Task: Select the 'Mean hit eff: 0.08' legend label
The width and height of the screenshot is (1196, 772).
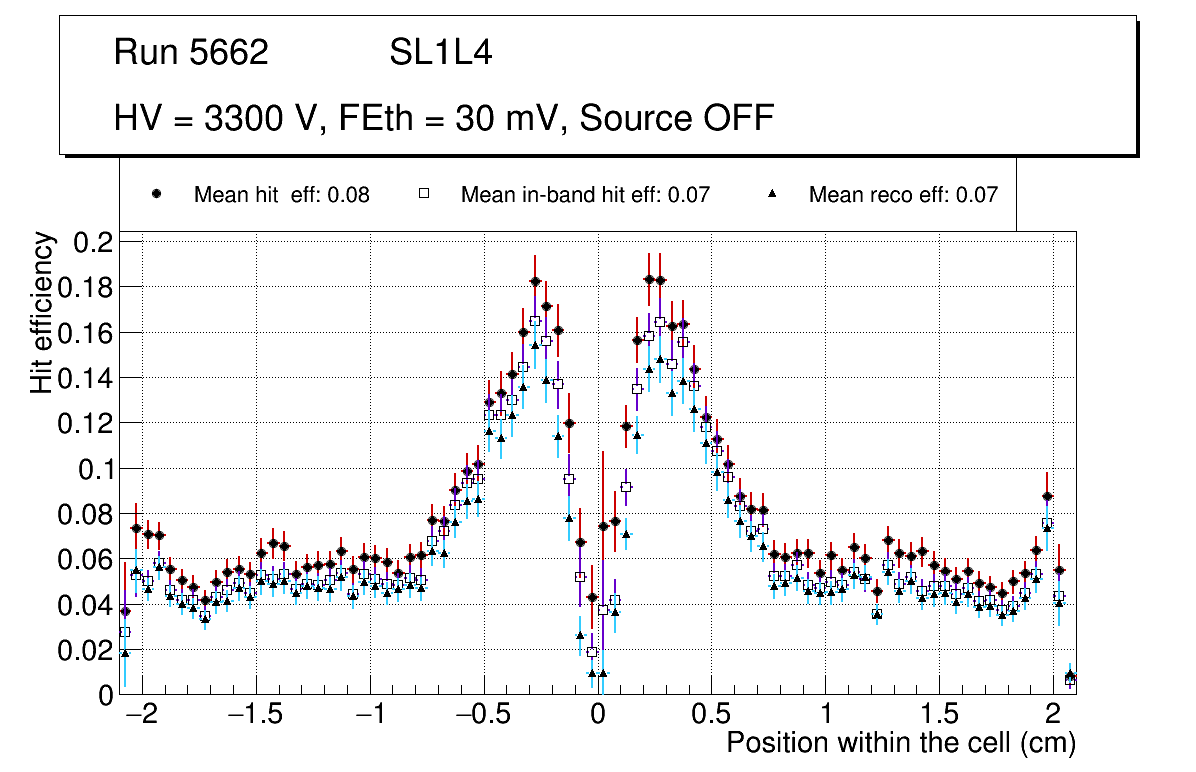Action: (x=281, y=195)
